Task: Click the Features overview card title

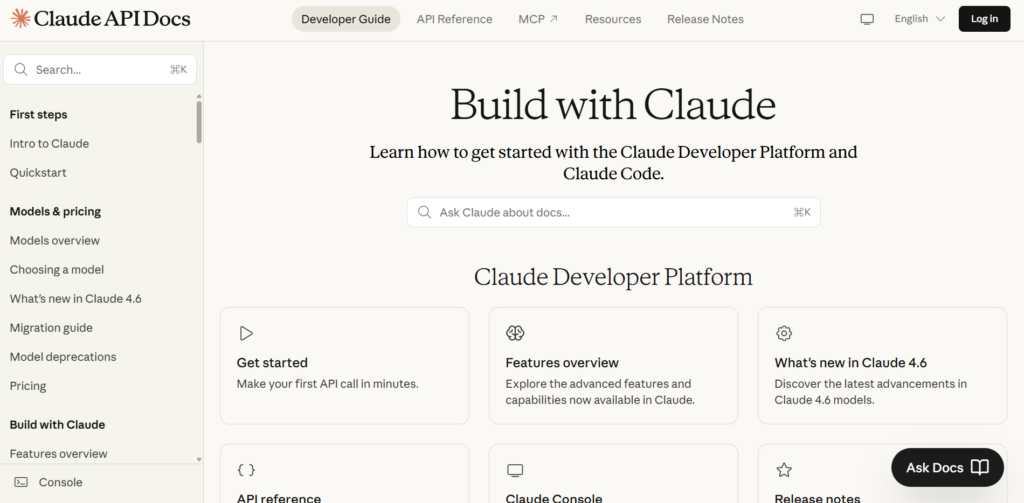Action: (562, 363)
